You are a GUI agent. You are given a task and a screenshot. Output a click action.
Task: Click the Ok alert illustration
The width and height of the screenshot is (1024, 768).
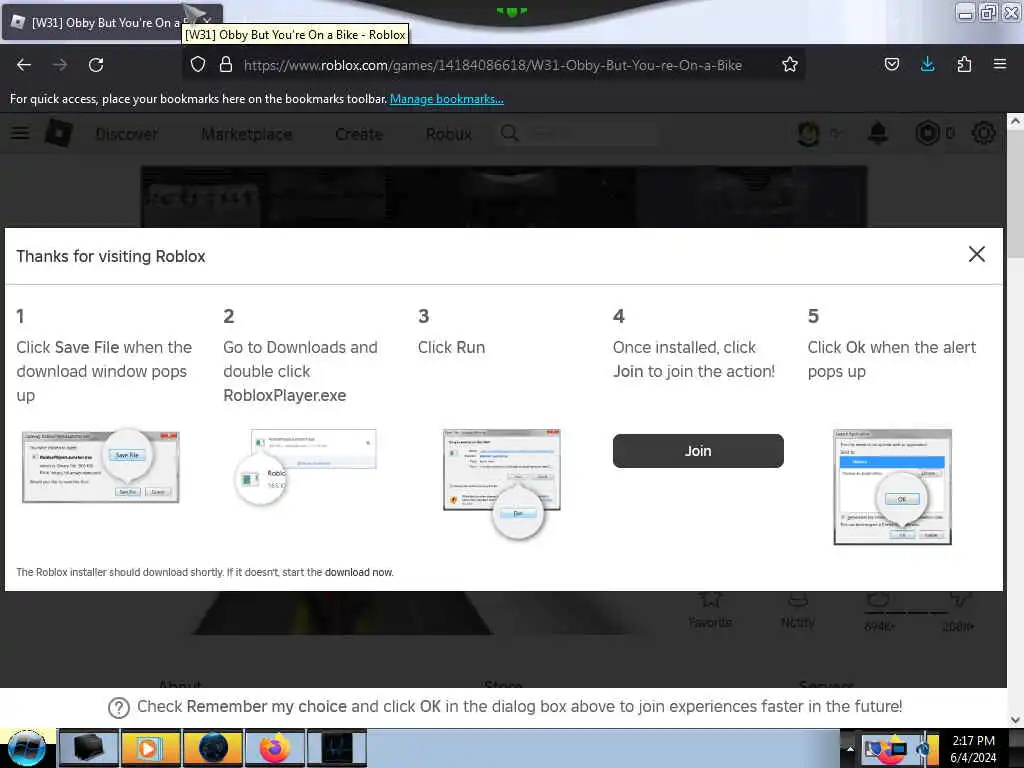(892, 487)
